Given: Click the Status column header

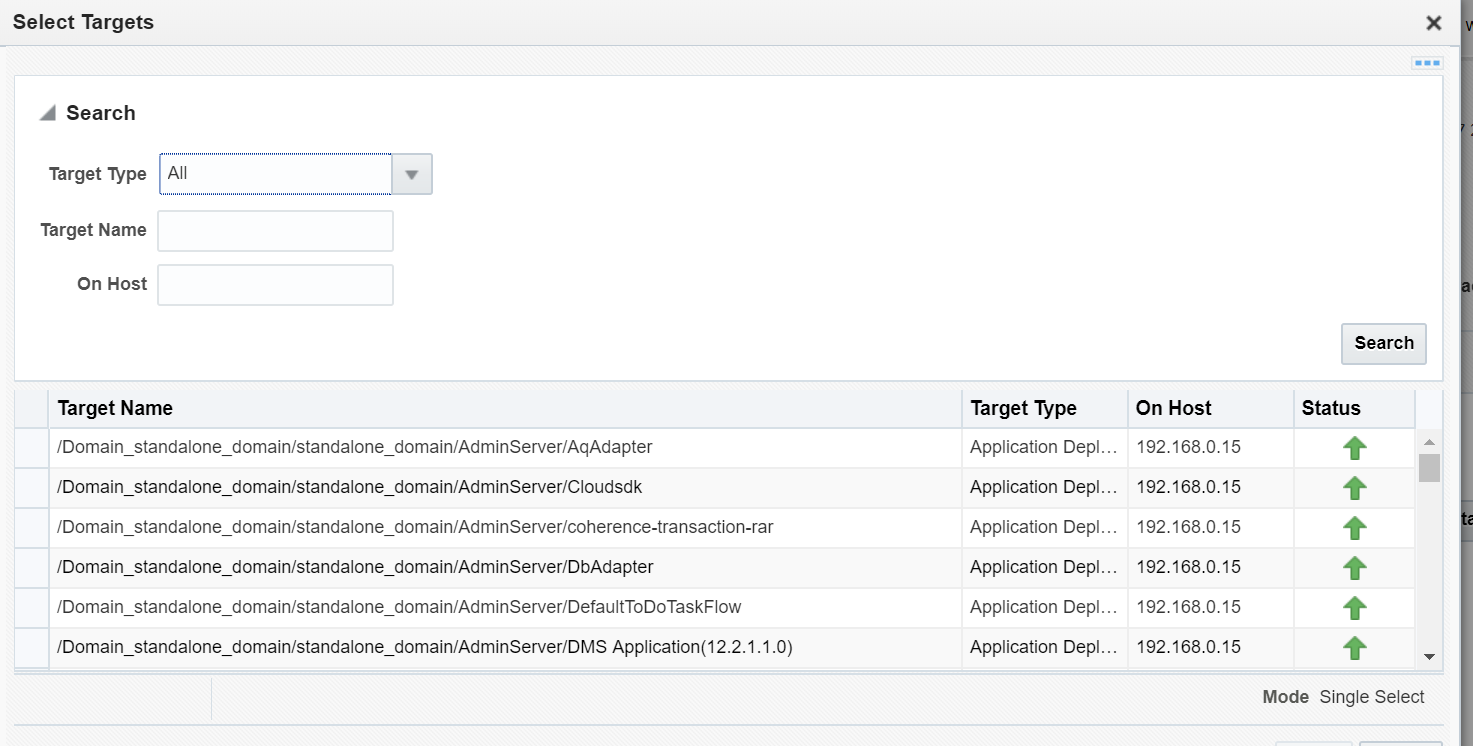Looking at the screenshot, I should point(1331,408).
